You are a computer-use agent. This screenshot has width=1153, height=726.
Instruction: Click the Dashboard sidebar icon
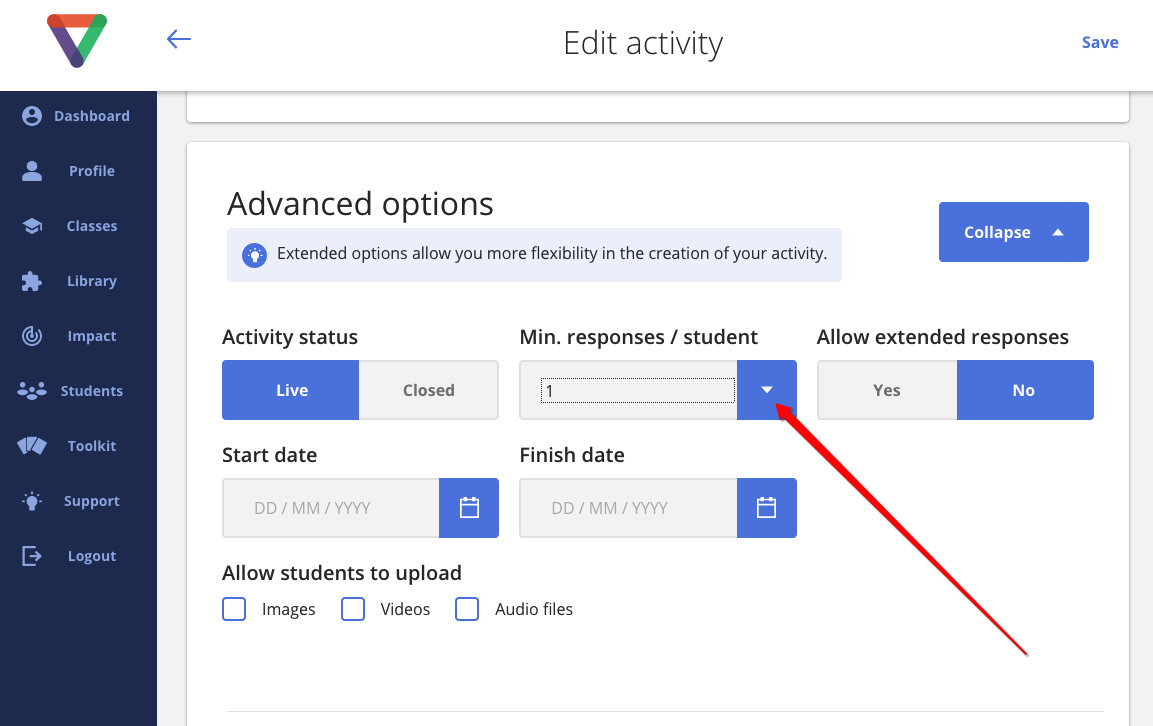coord(32,116)
